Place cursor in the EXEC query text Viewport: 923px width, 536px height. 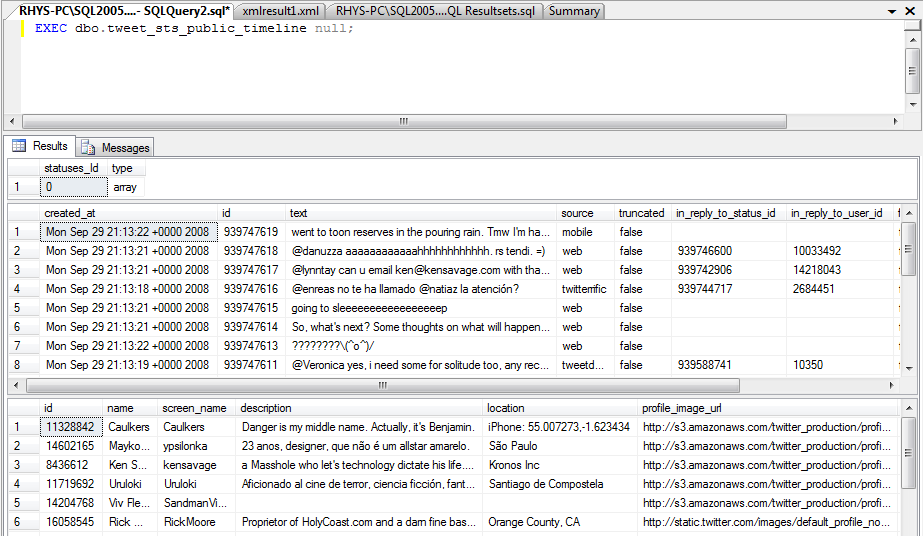coord(194,28)
